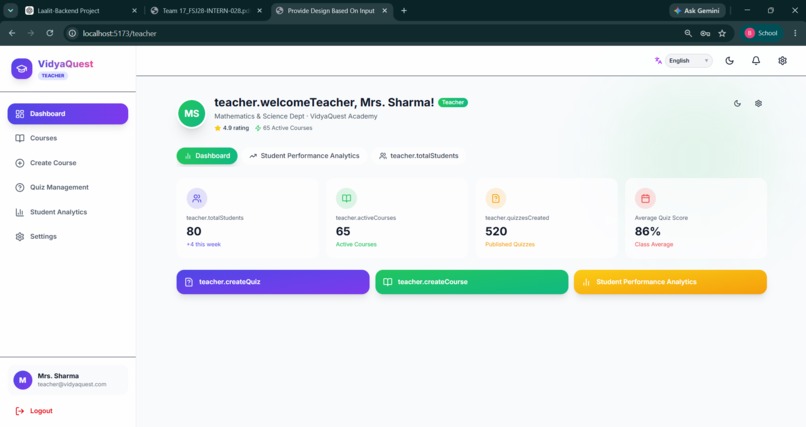Open Quiz Management in sidebar
Image resolution: width=806 pixels, height=427 pixels.
pos(67,188)
